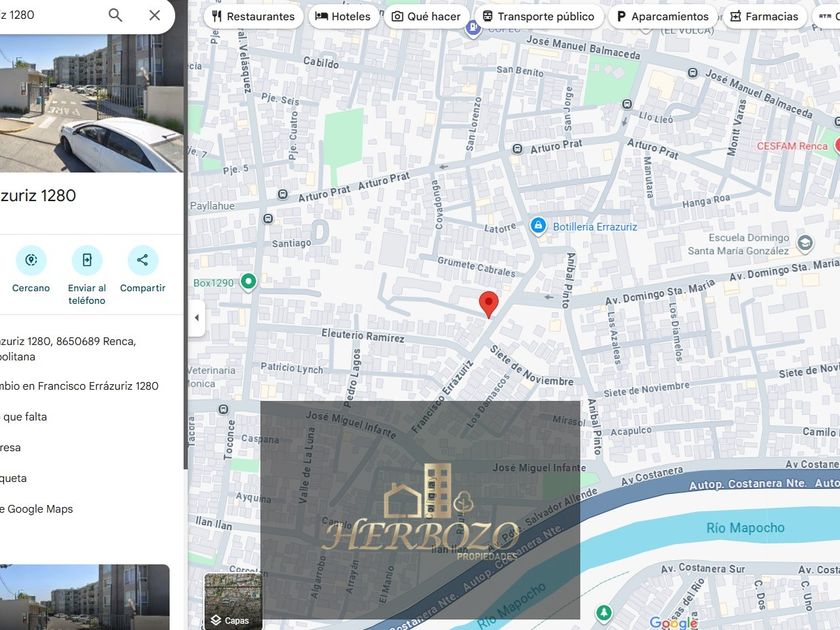The image size is (840, 630).
Task: Filter by Aparcamientos chip
Action: (x=663, y=17)
